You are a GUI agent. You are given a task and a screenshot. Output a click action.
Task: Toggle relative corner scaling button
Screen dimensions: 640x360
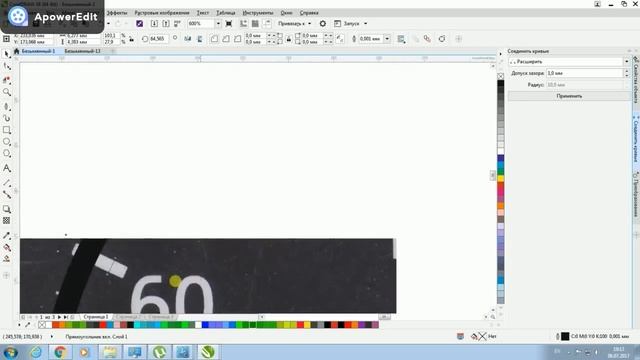click(340, 39)
